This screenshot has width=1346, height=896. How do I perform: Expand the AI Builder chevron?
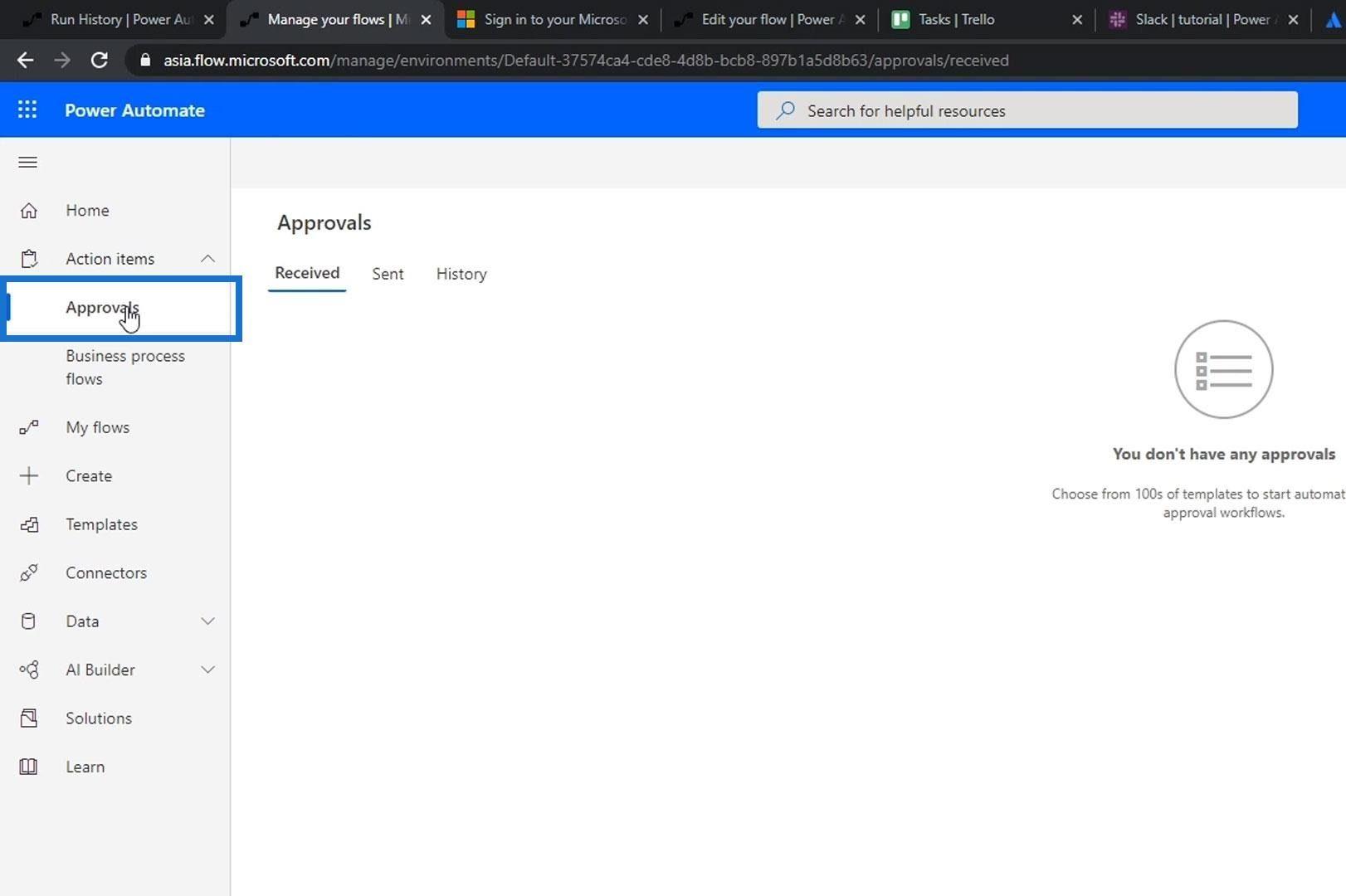(207, 670)
